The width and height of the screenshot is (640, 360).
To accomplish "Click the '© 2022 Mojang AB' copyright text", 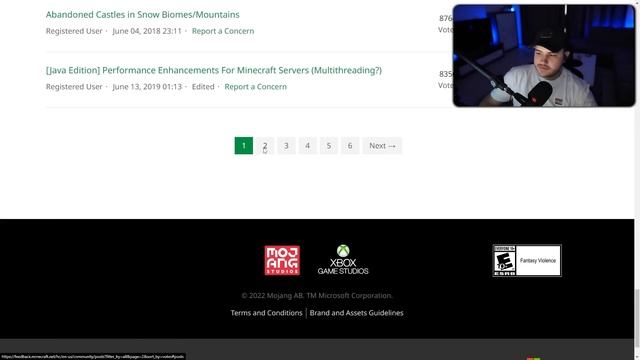I will pos(317,296).
